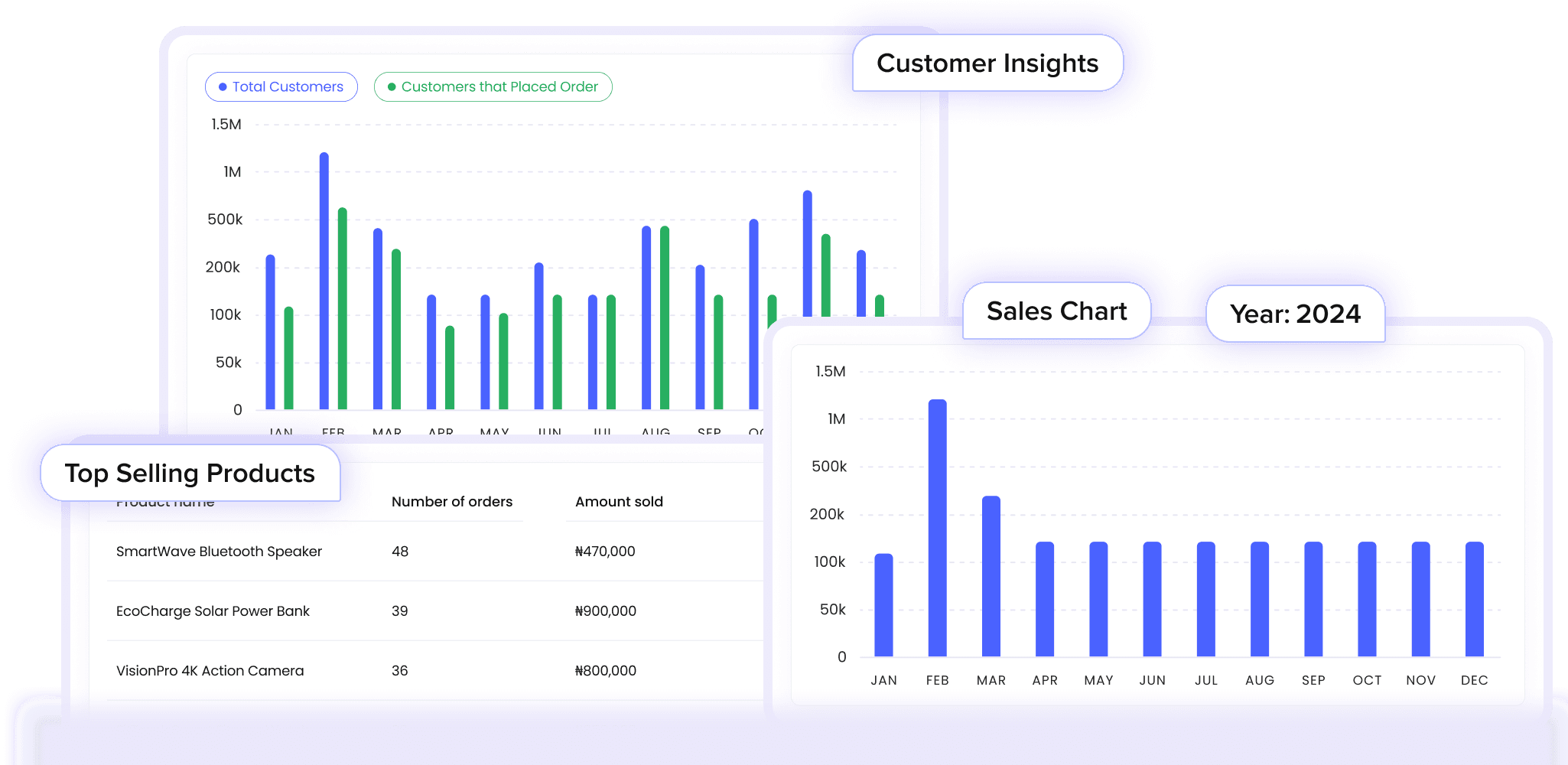The width and height of the screenshot is (1568, 765).
Task: Select the DEC bar in Sales Chart
Action: pos(1474,599)
